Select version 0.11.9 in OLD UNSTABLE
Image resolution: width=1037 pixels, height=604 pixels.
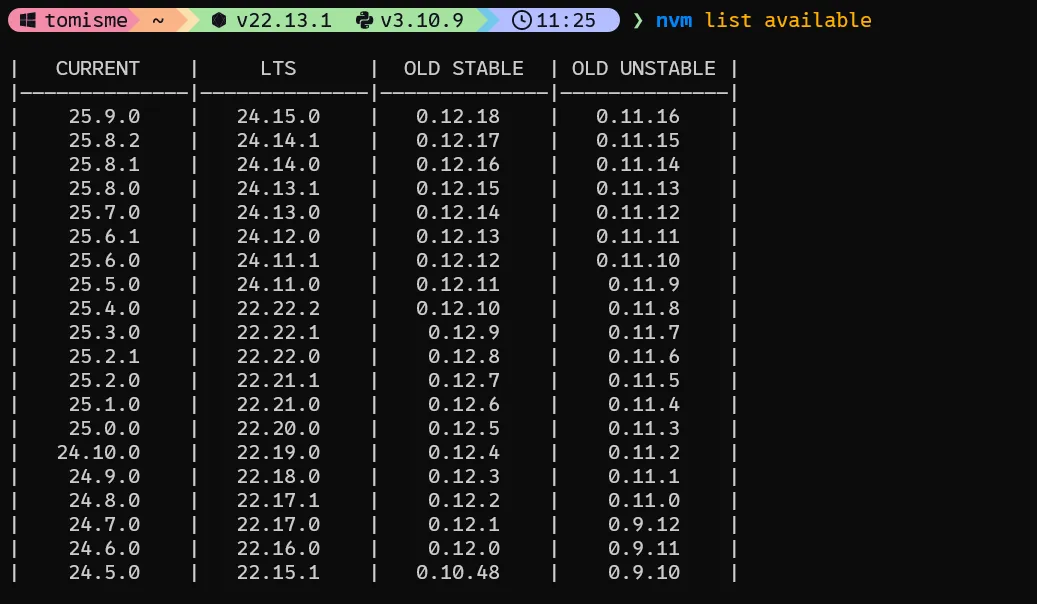tap(644, 284)
